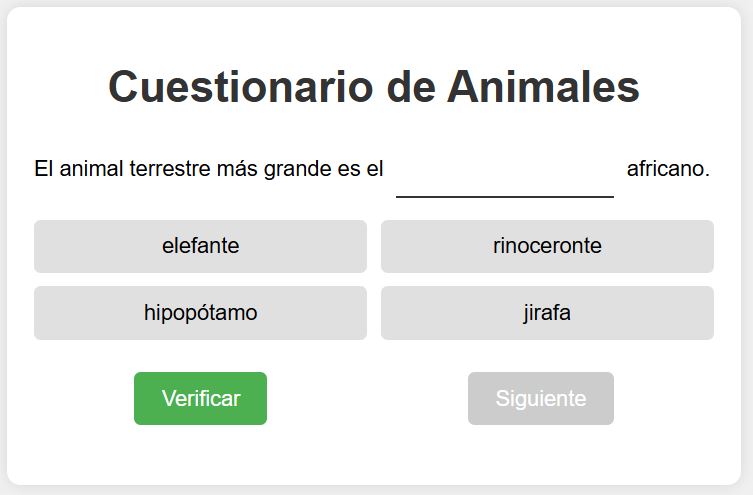Tap the jirafa word tile
Screen dimensions: 753x495
[547, 313]
